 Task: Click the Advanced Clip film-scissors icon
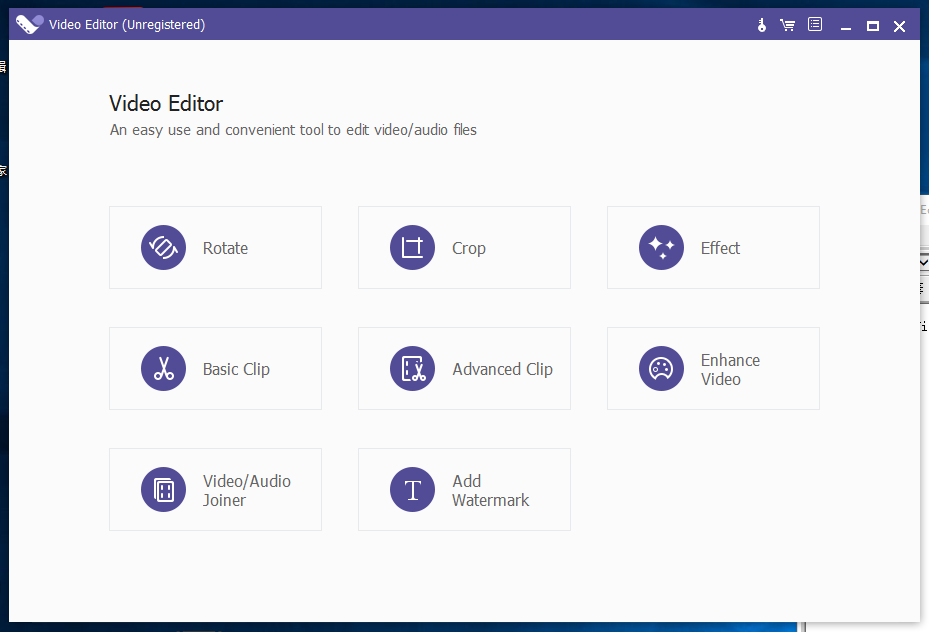[x=412, y=368]
